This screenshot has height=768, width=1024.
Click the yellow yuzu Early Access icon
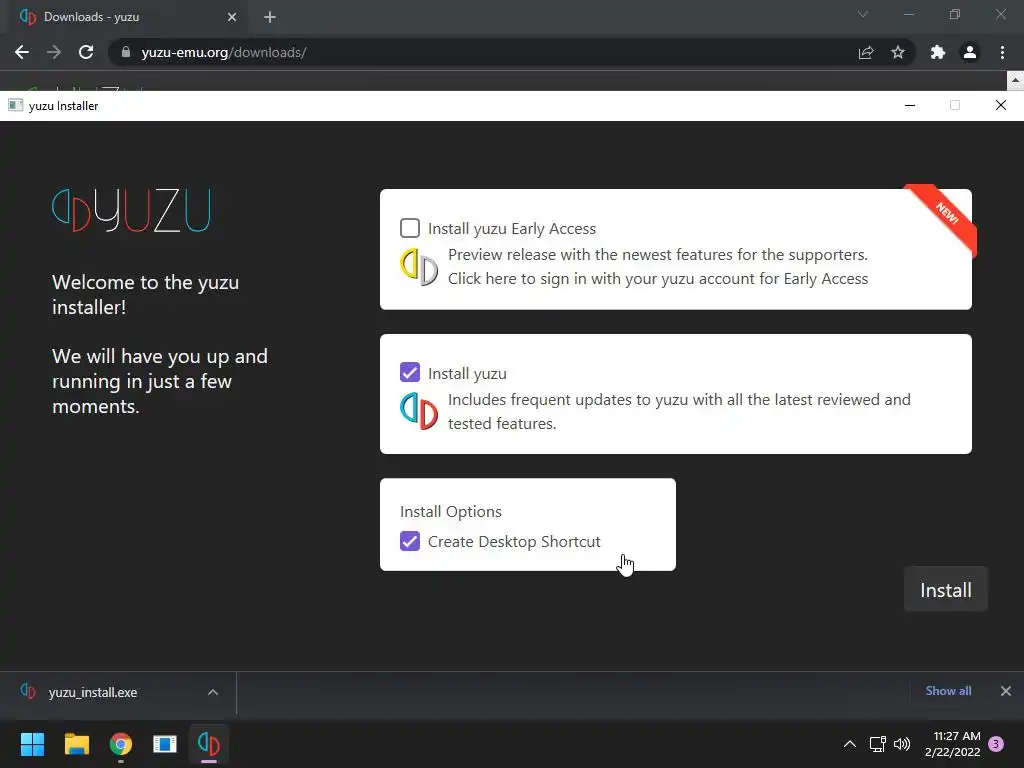tap(419, 266)
